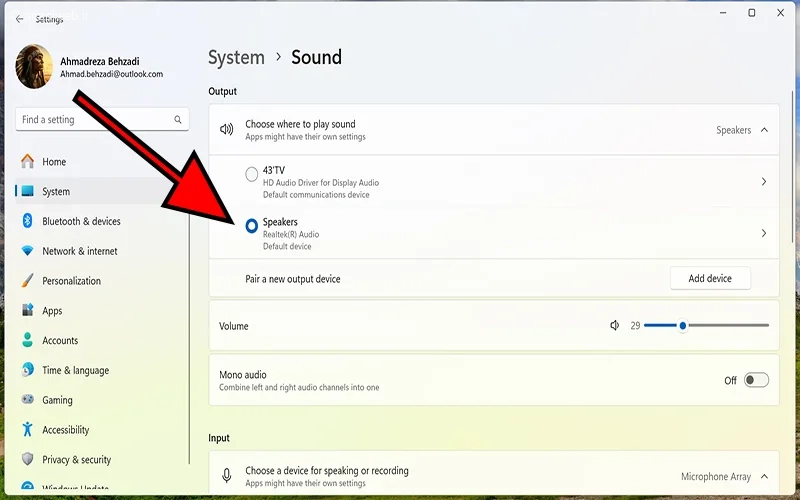Click the Find a setting search box

pos(95,120)
